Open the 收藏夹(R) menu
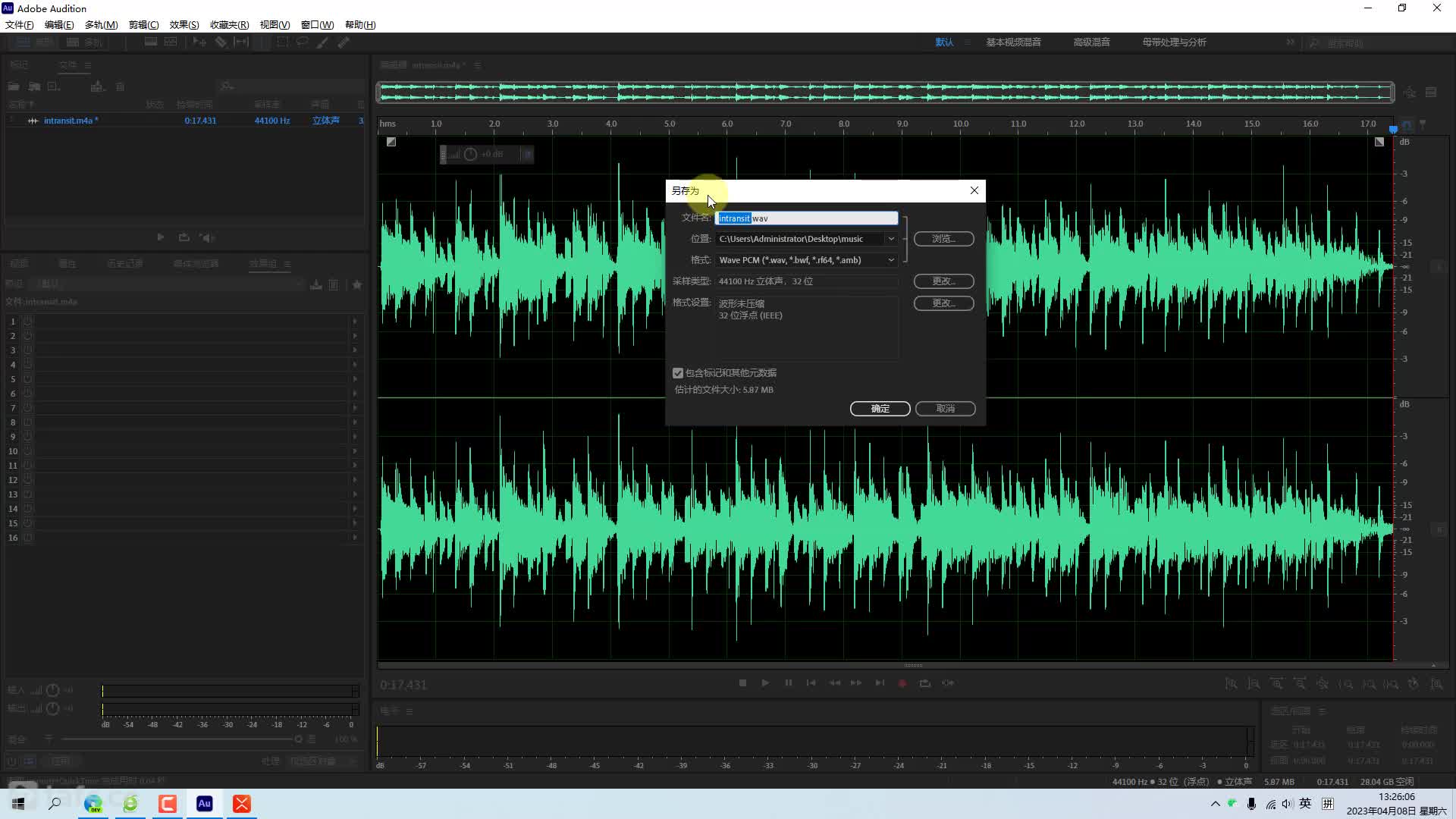 click(229, 25)
